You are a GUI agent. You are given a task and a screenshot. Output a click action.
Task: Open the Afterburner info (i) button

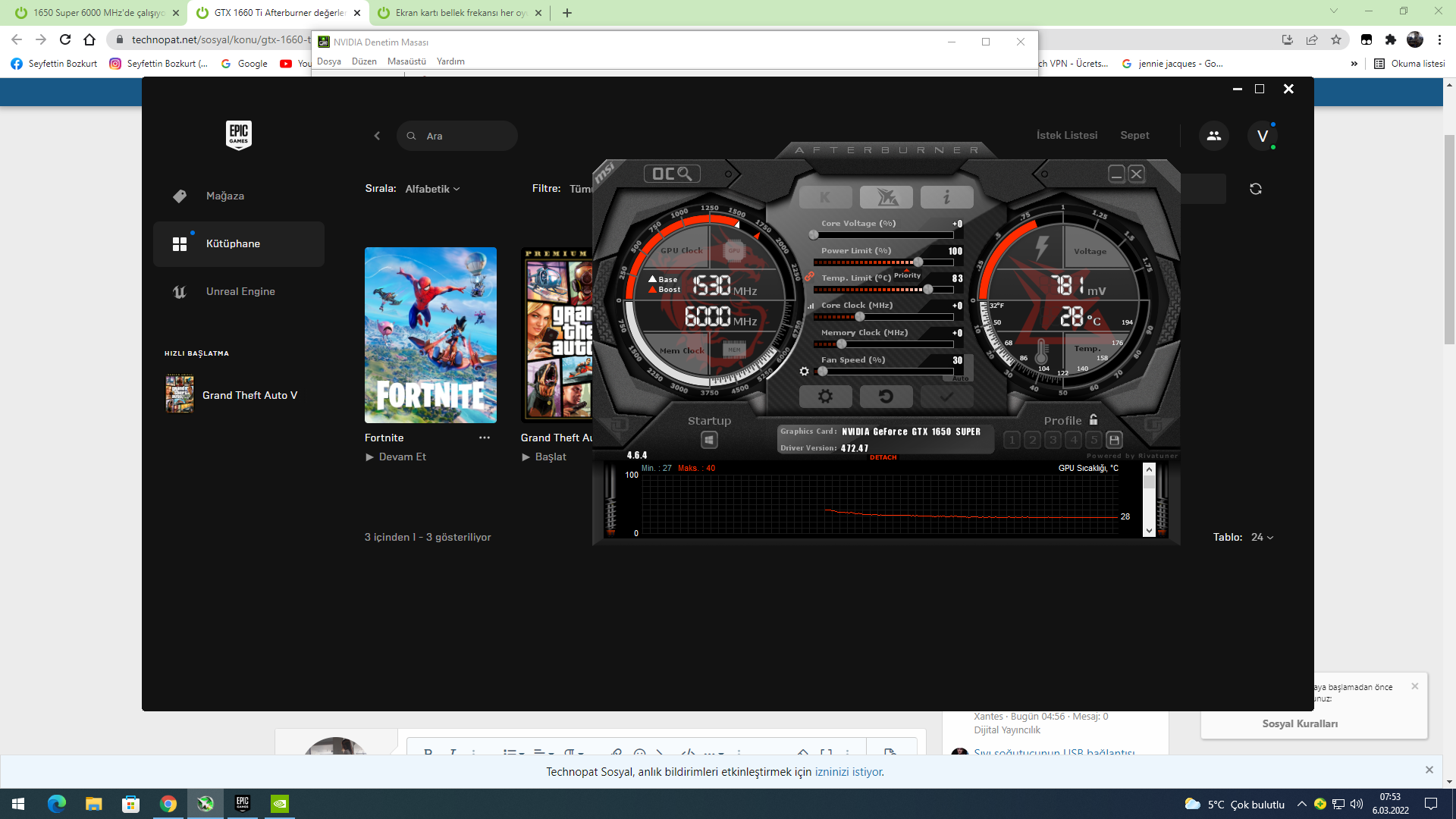946,197
